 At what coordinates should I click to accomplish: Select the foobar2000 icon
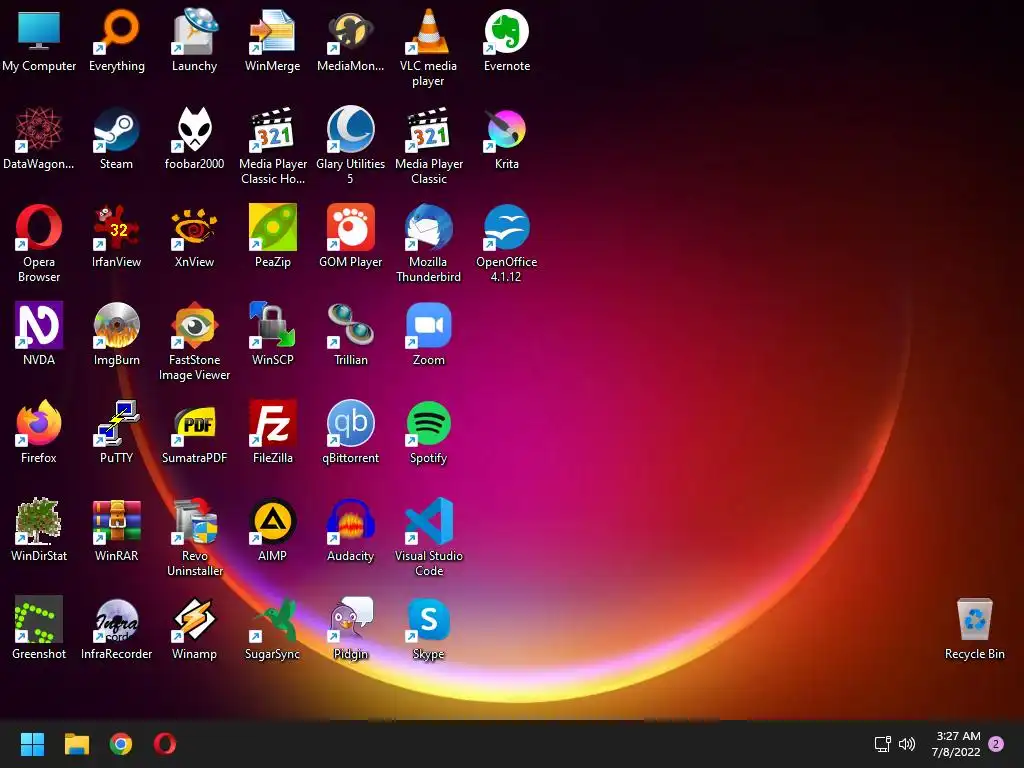(x=195, y=129)
